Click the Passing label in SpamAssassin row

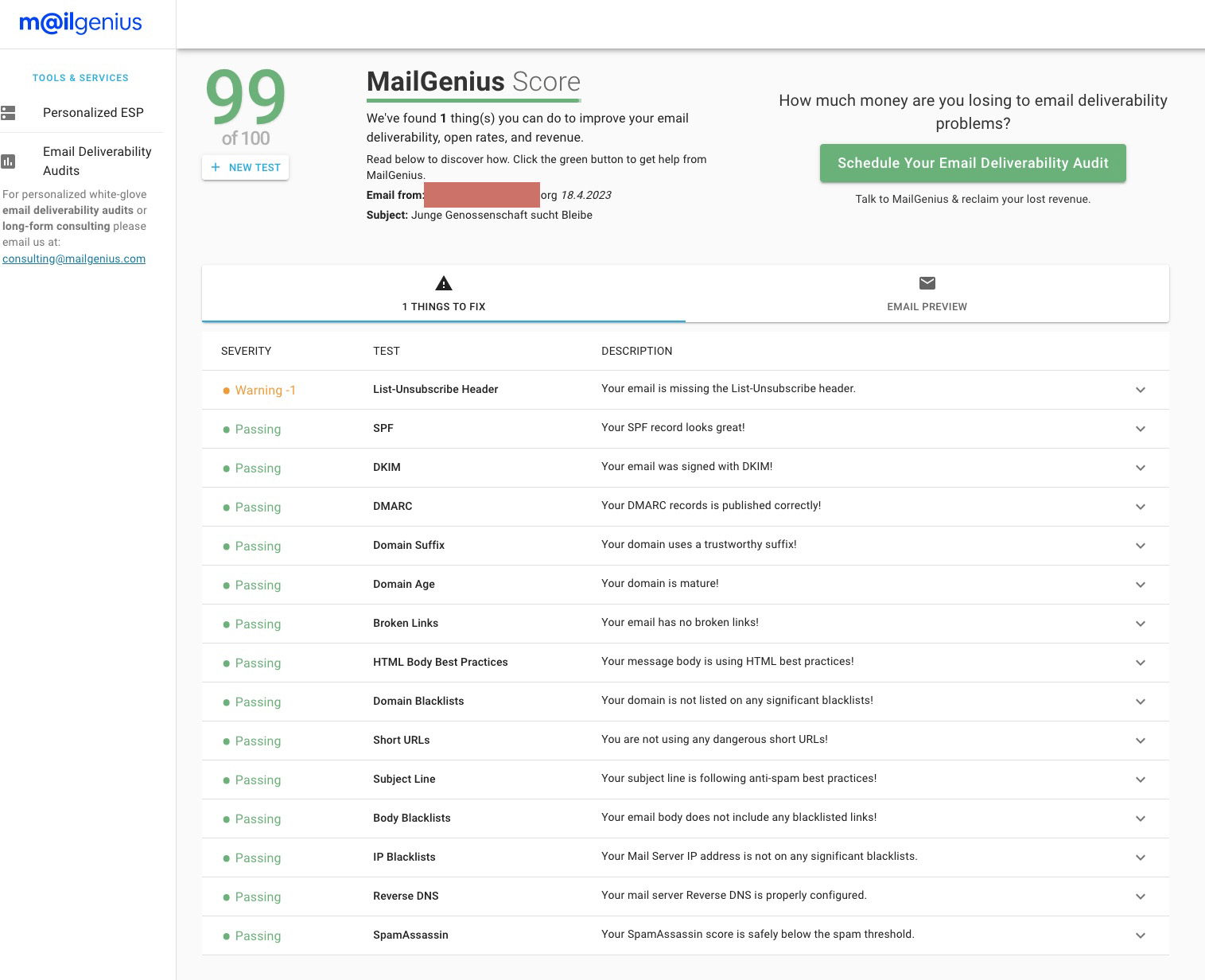point(258,936)
